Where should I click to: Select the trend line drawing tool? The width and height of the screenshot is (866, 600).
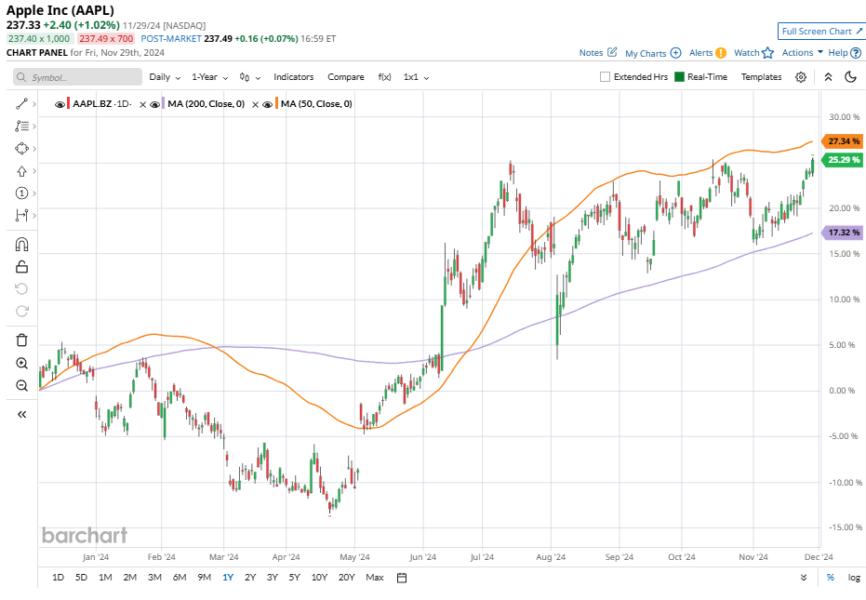pyautogui.click(x=22, y=104)
